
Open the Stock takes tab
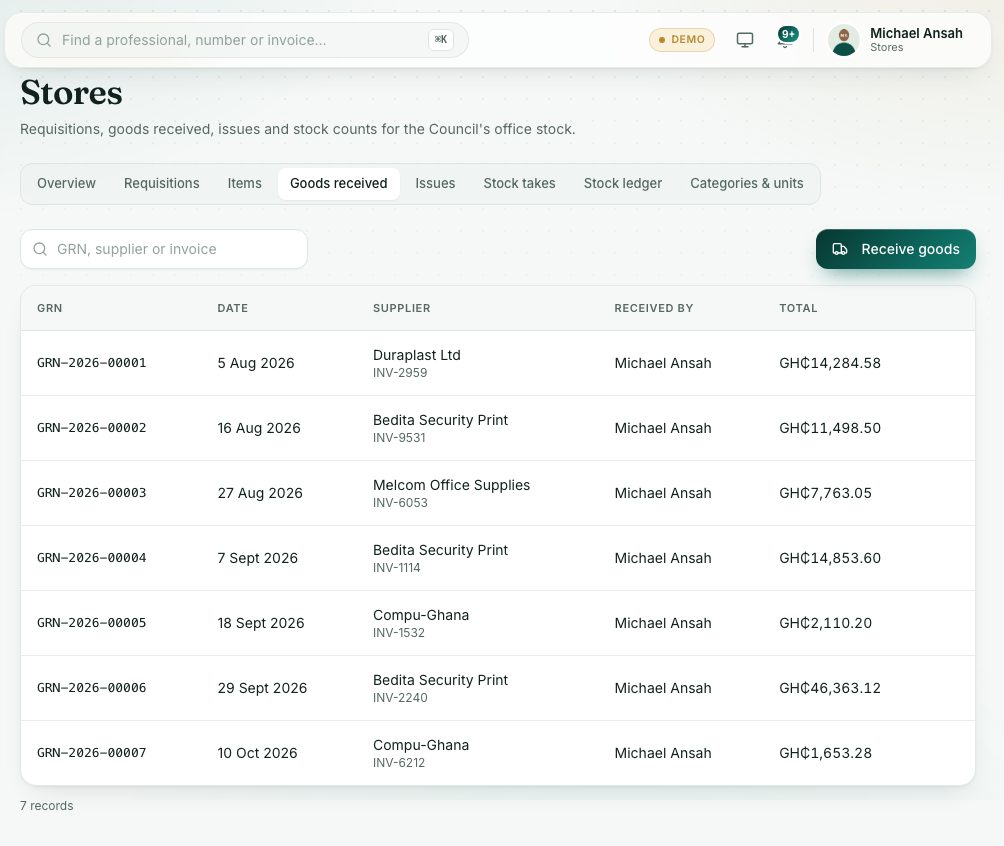click(x=519, y=184)
